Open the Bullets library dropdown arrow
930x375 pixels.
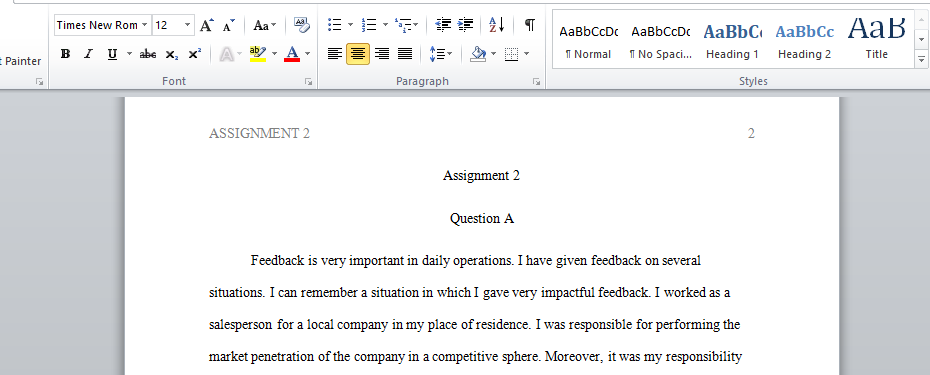point(350,25)
